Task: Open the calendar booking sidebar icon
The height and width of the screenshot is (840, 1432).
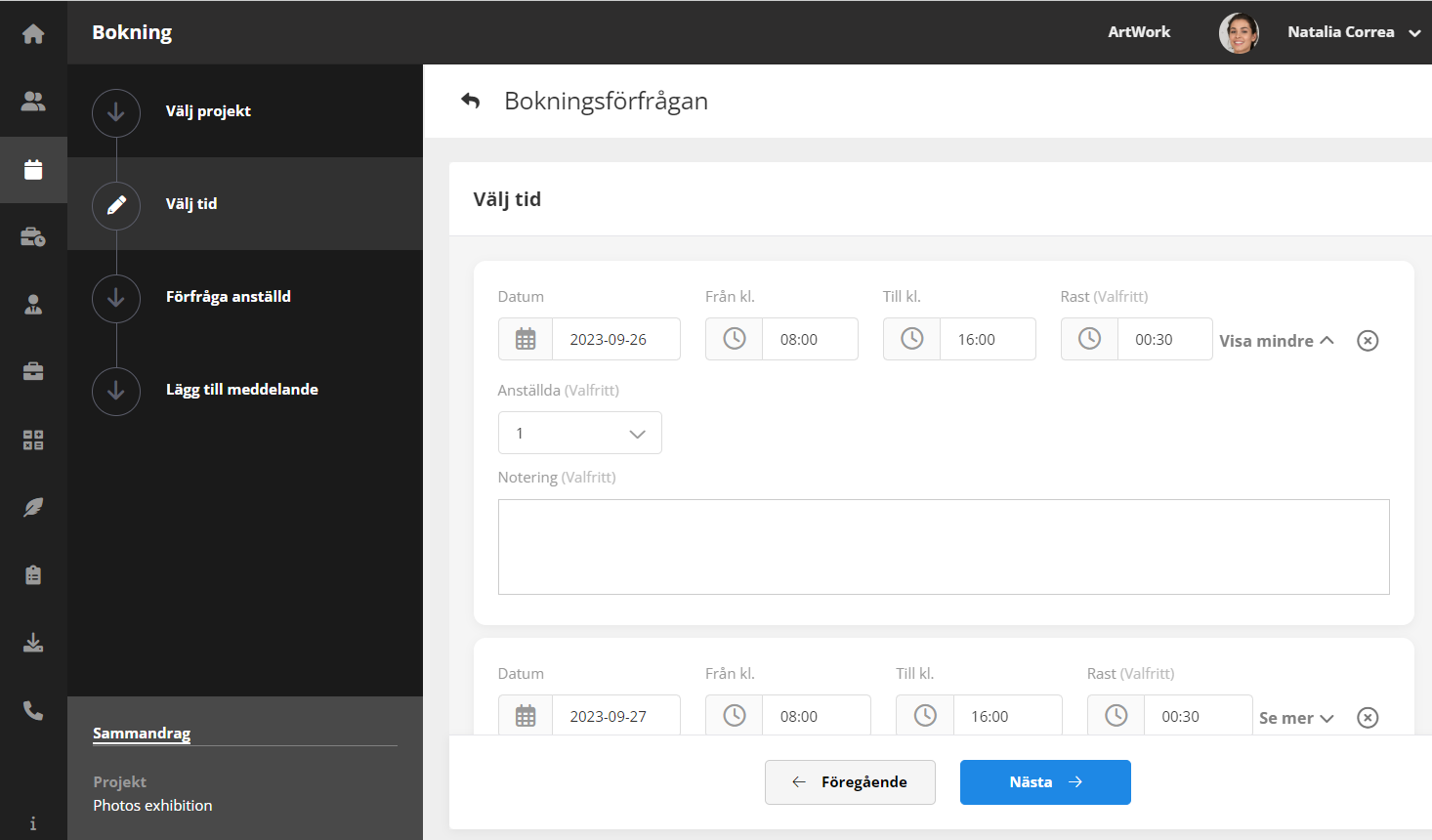Action: (x=33, y=170)
